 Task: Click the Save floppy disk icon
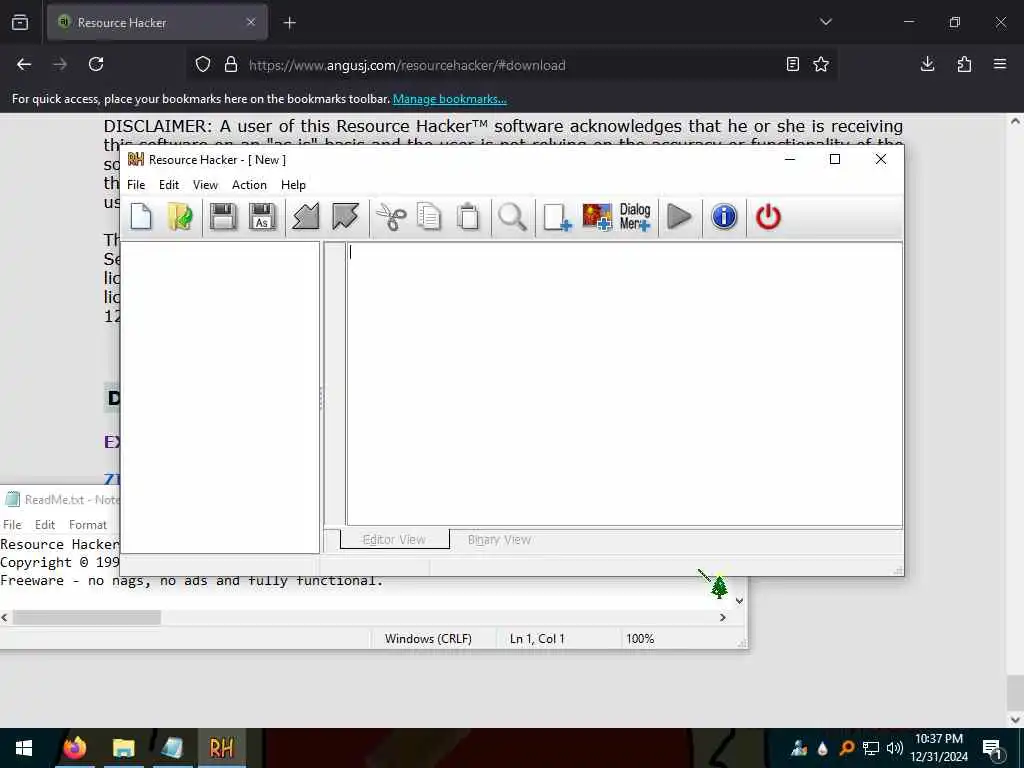[x=223, y=217]
